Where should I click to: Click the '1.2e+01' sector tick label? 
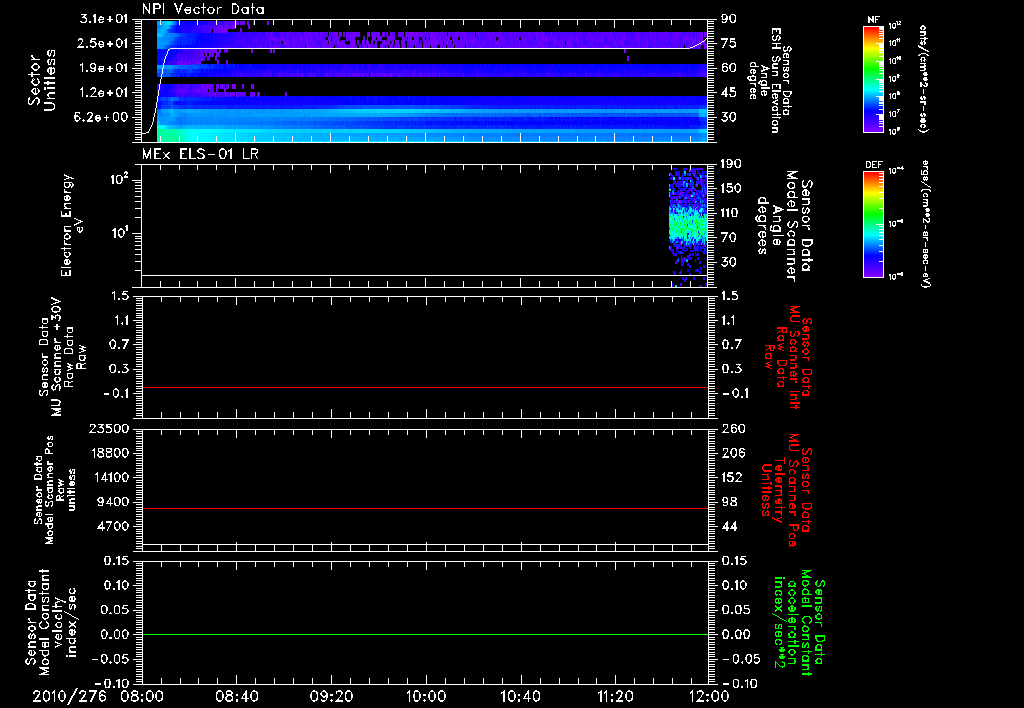[x=103, y=93]
